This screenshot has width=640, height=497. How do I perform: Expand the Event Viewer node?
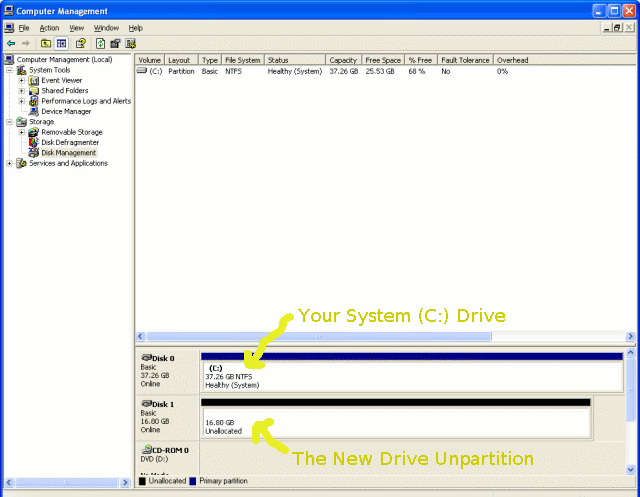click(22, 80)
